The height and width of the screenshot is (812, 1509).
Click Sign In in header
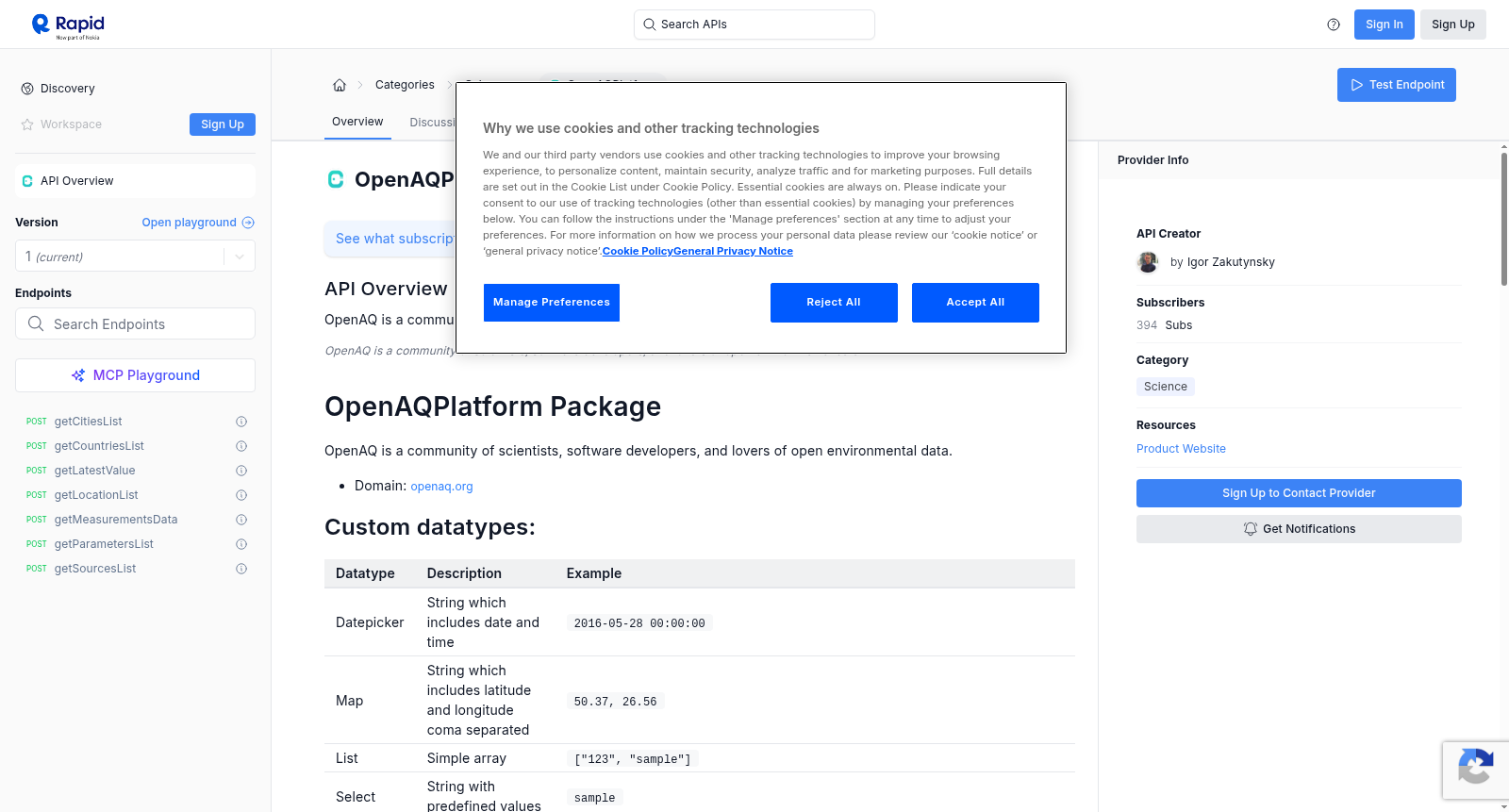[1385, 25]
